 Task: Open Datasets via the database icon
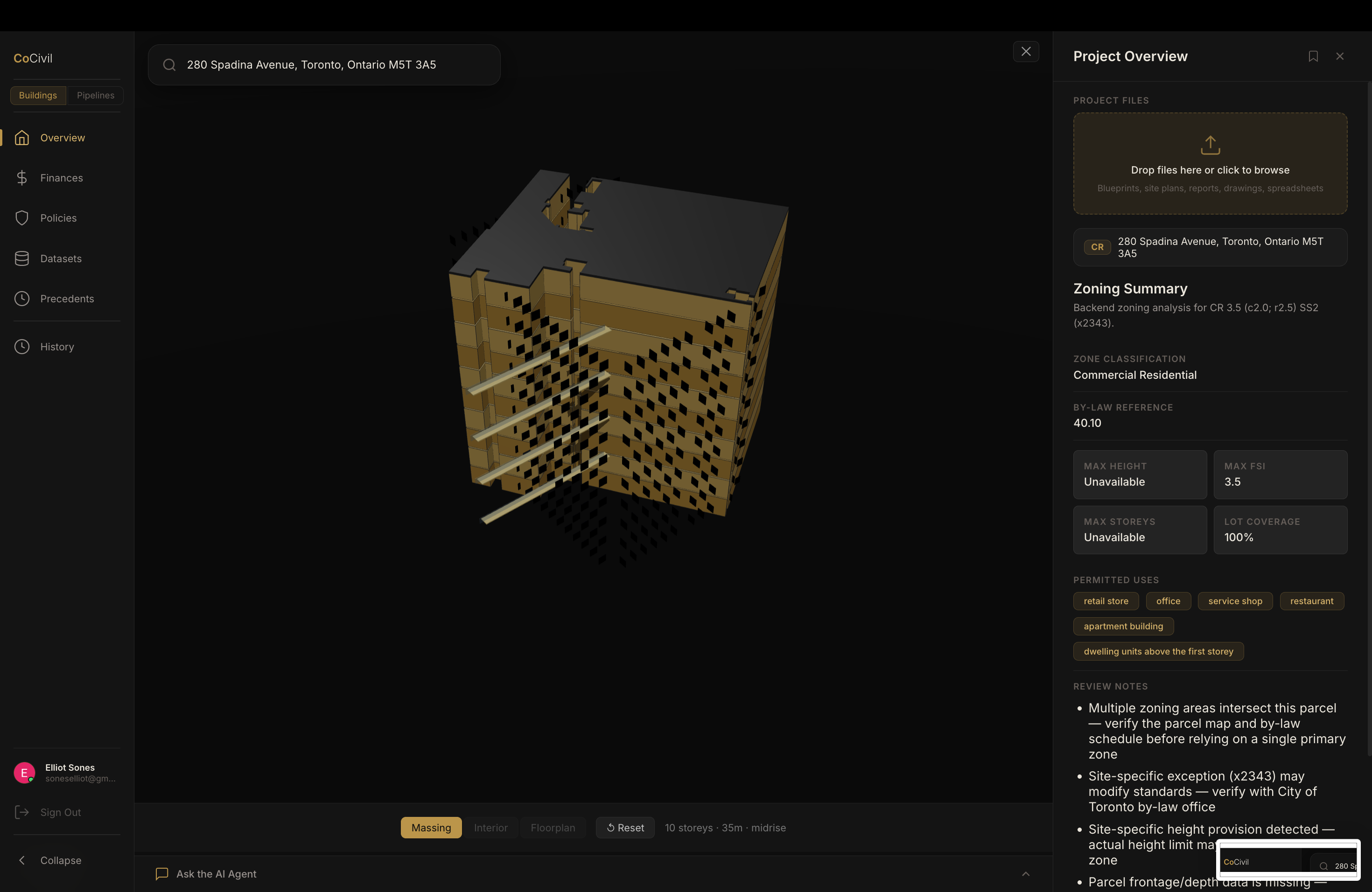(x=22, y=259)
